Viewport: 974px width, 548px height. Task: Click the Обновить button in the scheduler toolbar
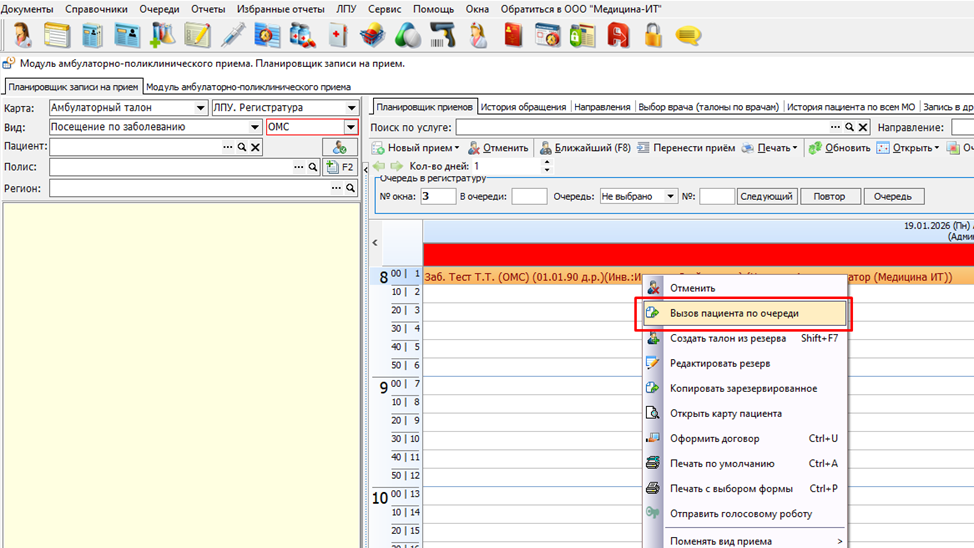point(840,148)
